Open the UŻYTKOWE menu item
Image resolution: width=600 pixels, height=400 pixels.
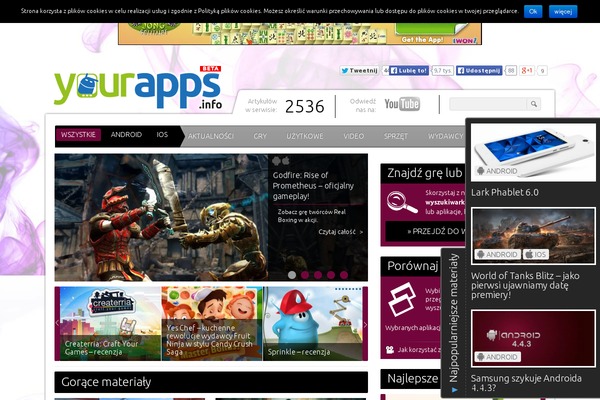pos(305,136)
